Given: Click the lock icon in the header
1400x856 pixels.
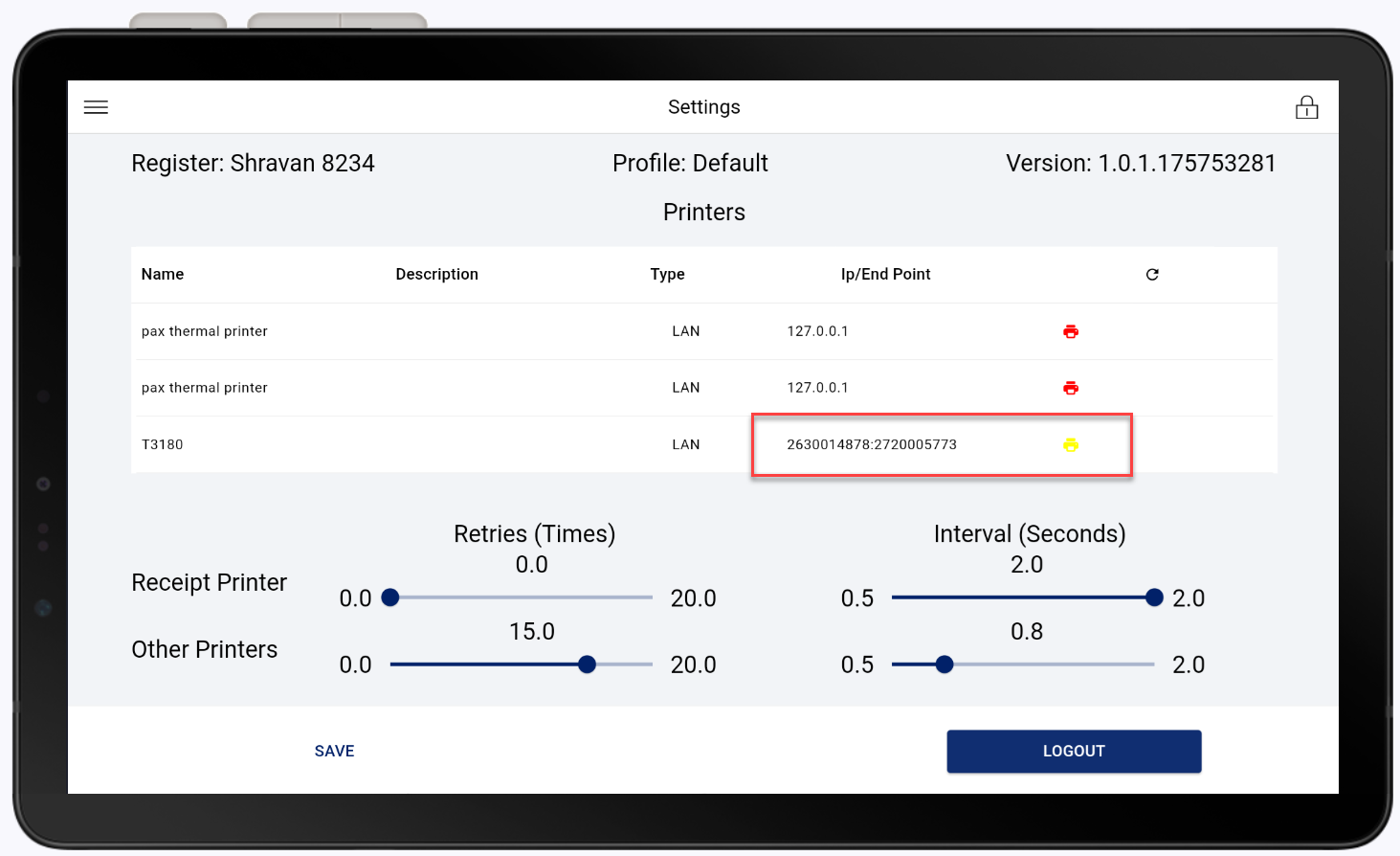Looking at the screenshot, I should [x=1307, y=107].
